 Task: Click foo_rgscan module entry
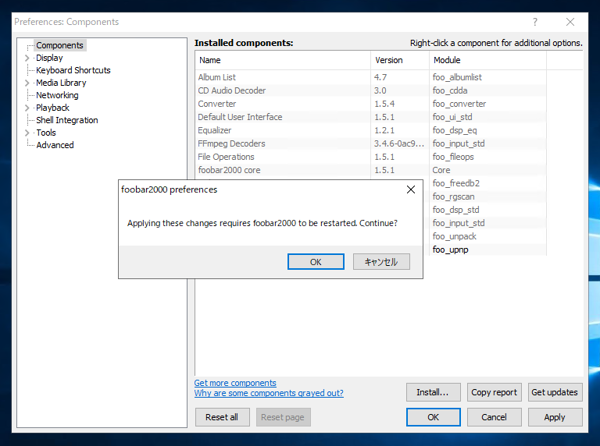(x=453, y=197)
